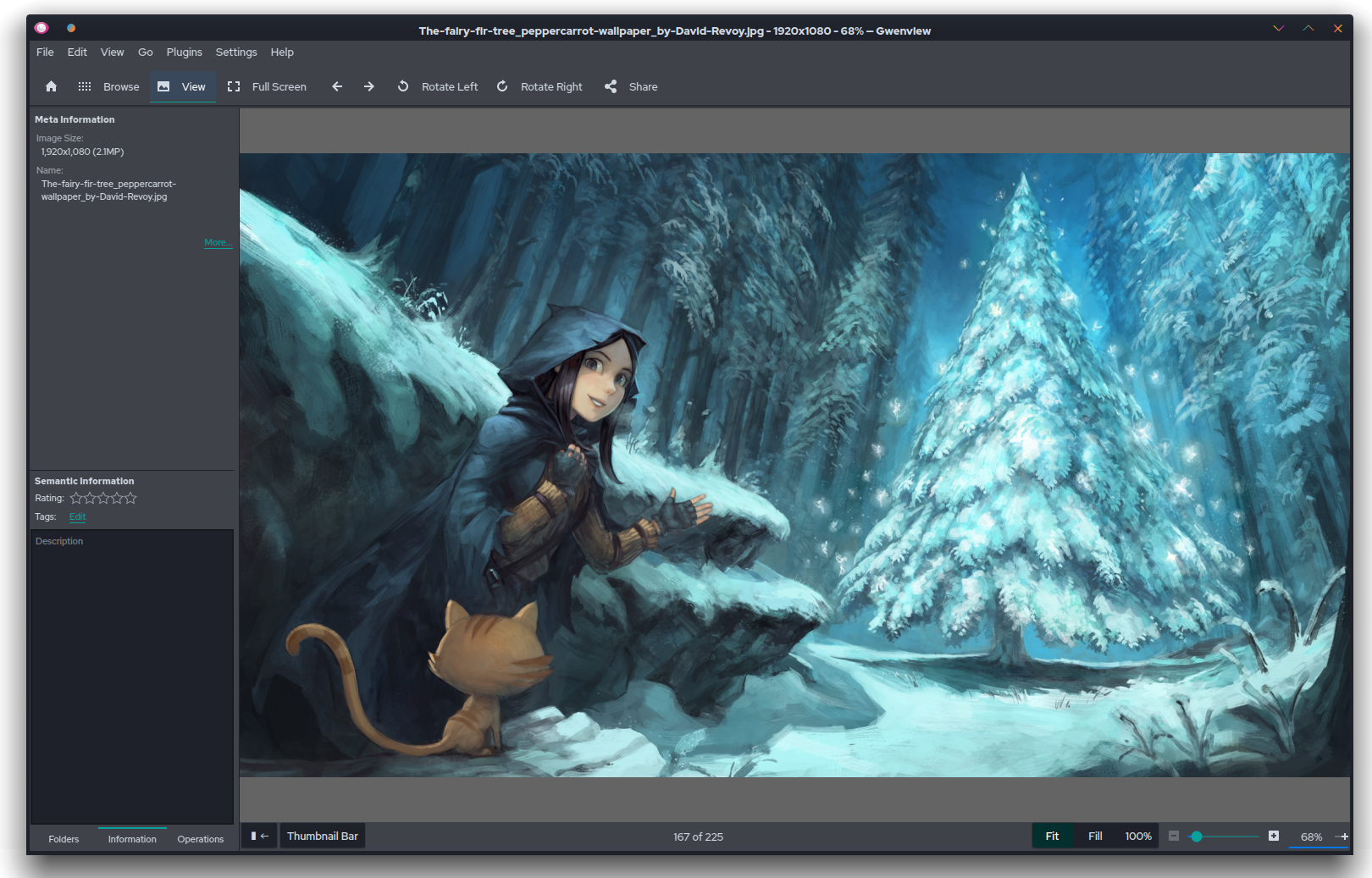Image resolution: width=1372 pixels, height=878 pixels.
Task: Click the zoom slider handle
Action: (x=1197, y=837)
